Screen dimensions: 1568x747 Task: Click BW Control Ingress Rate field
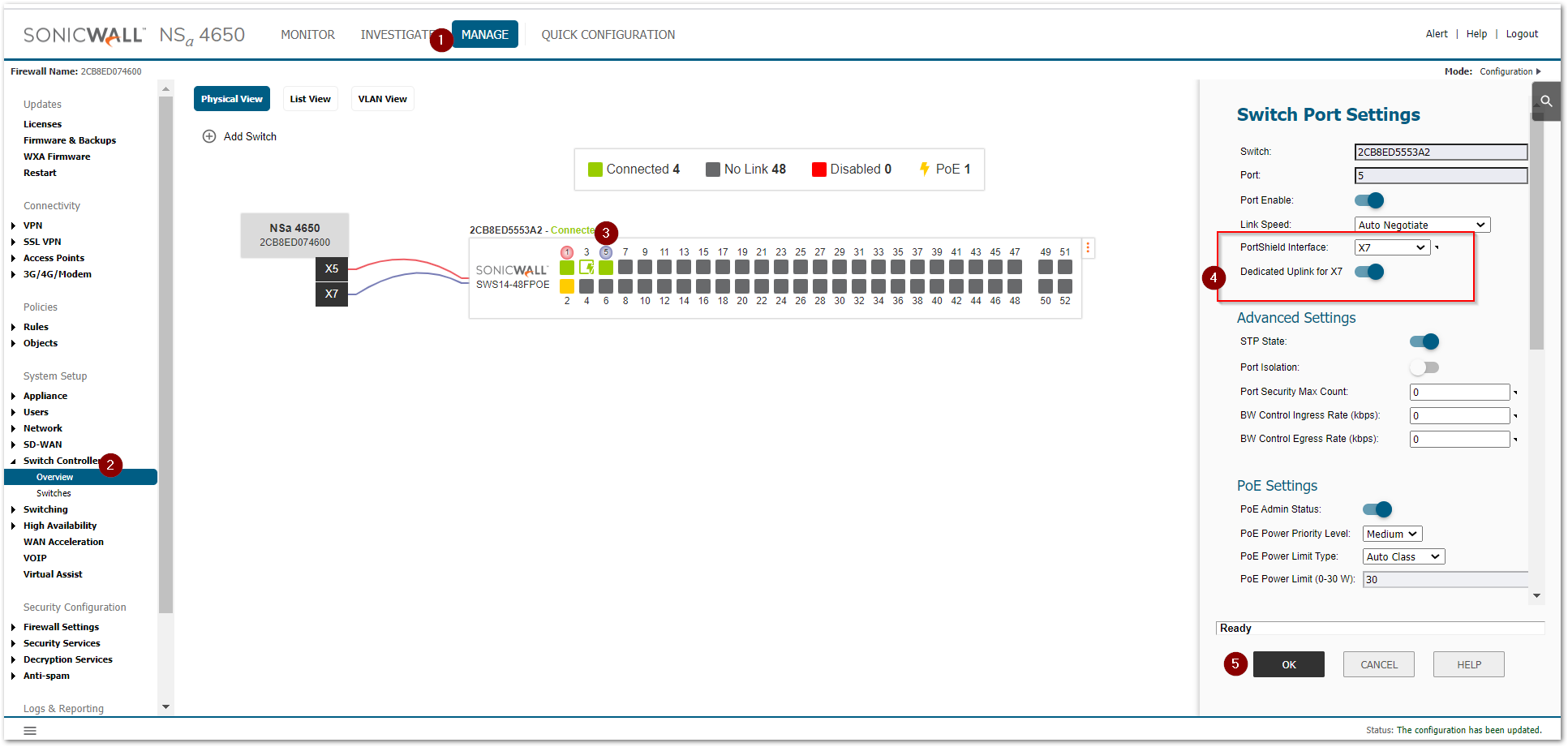pyautogui.click(x=1460, y=416)
